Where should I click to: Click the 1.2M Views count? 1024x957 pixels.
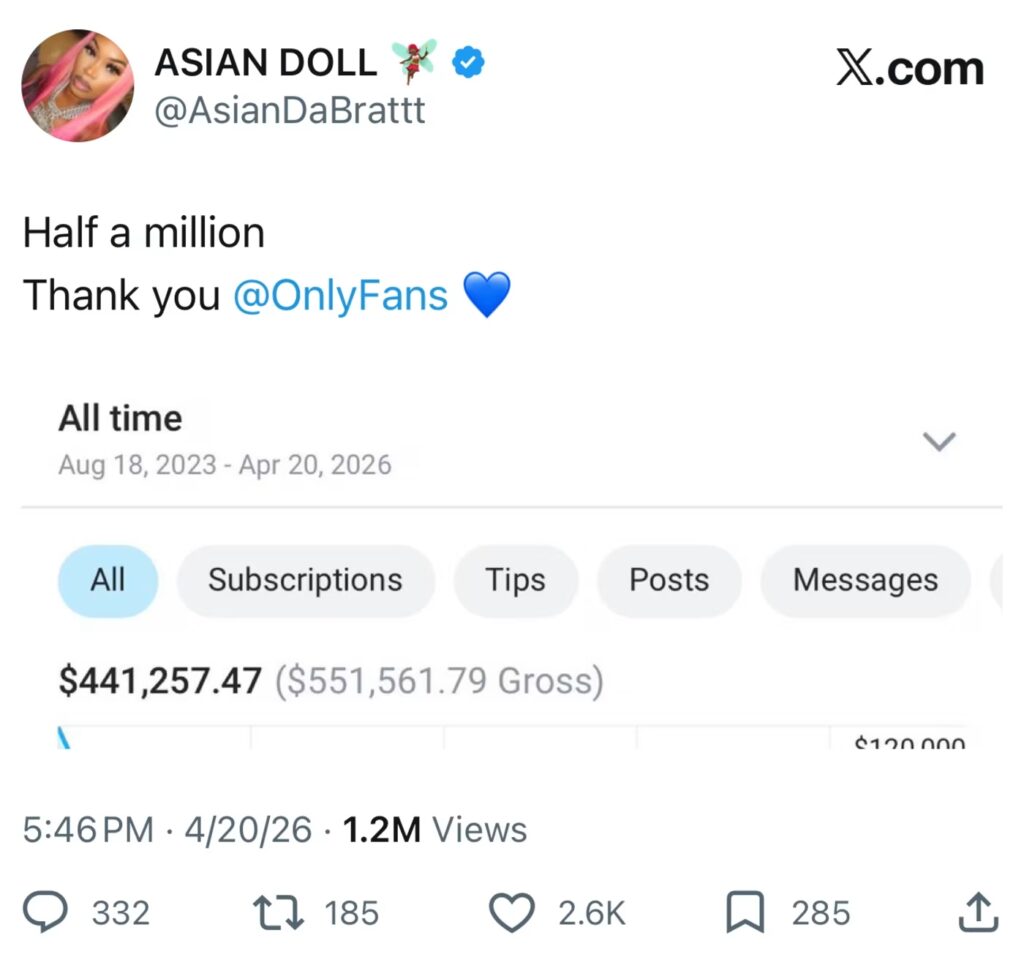435,829
